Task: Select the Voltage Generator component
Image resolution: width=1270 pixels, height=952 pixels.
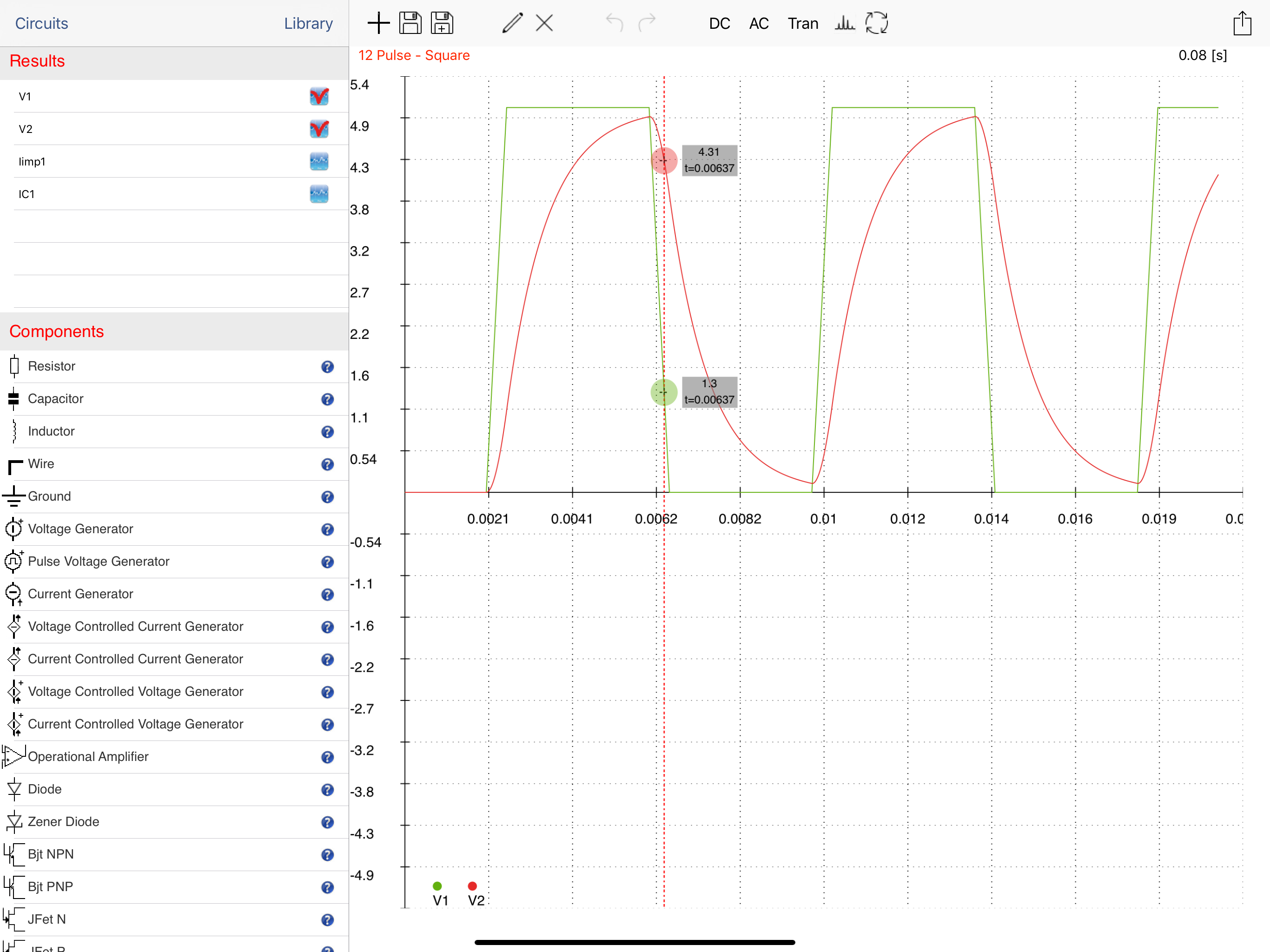Action: [174, 529]
